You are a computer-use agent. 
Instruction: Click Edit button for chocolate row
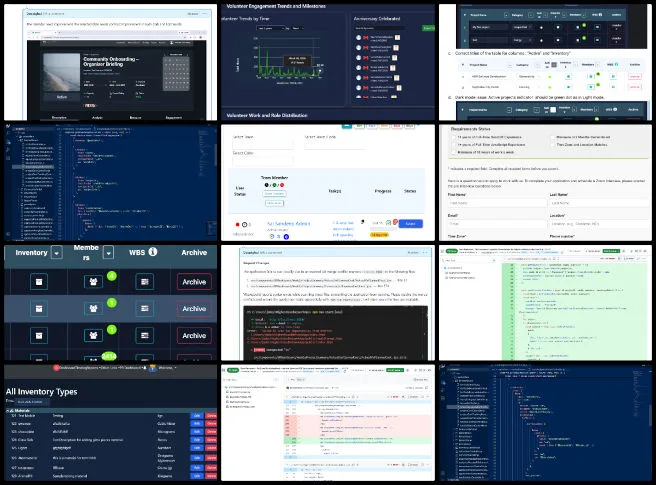197,431
